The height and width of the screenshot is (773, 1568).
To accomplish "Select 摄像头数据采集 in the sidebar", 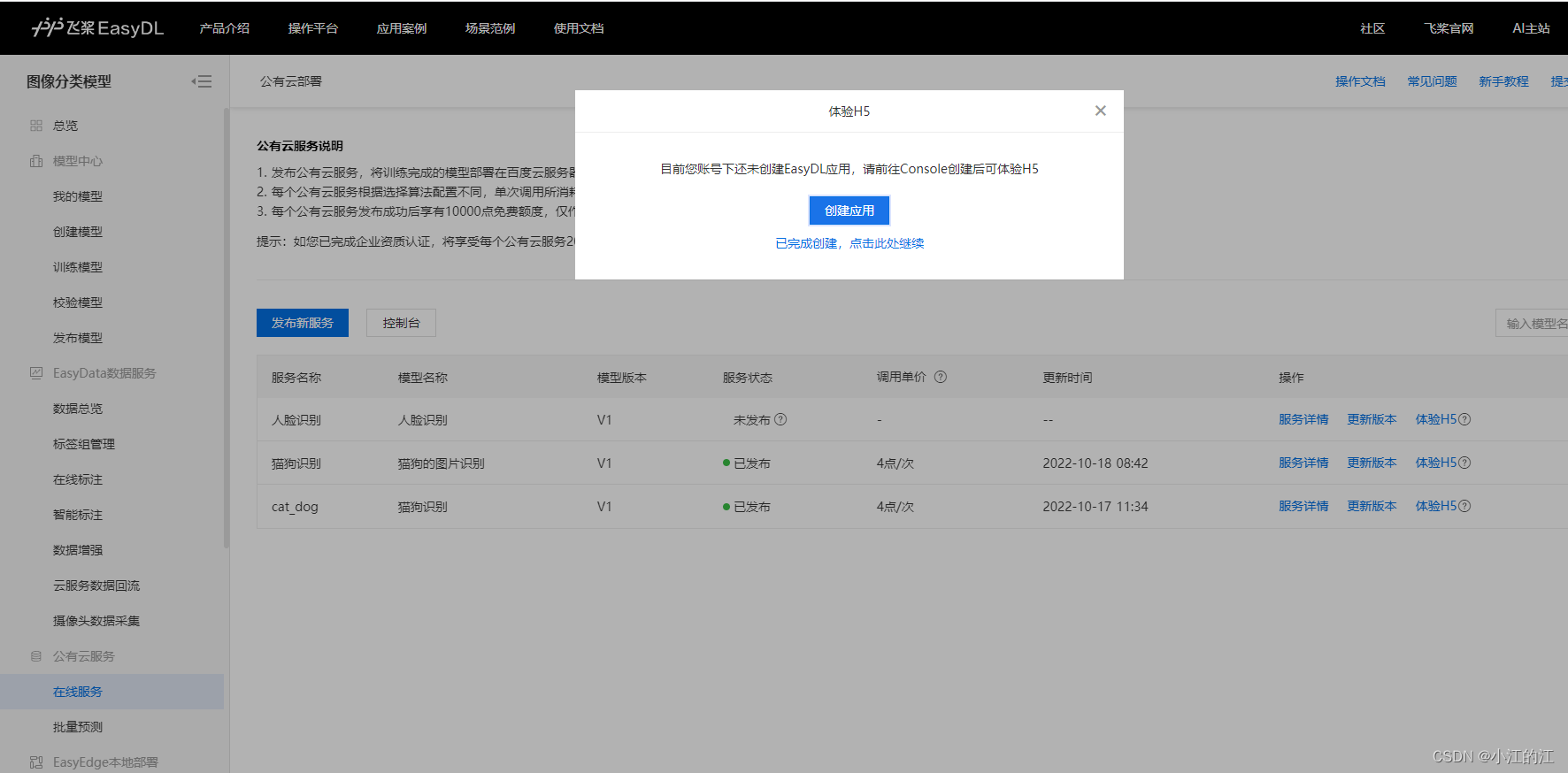I will [x=96, y=621].
